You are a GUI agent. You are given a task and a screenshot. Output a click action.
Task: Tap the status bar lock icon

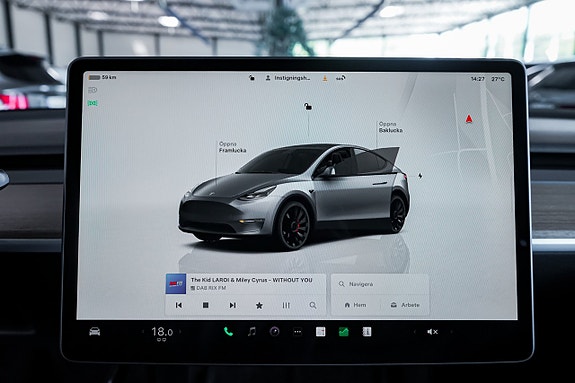click(x=252, y=78)
